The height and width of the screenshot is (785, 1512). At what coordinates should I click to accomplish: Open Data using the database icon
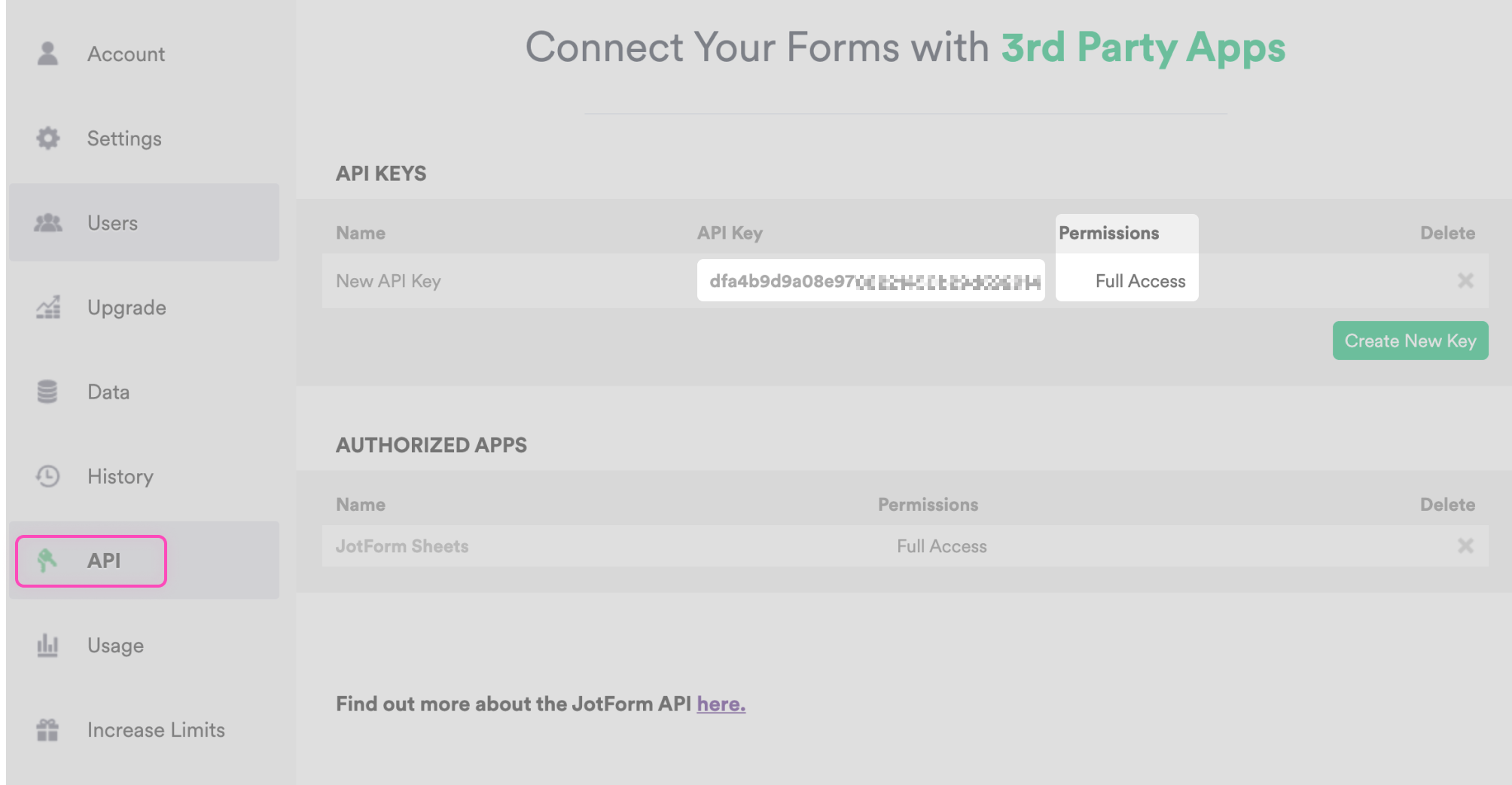tap(47, 391)
